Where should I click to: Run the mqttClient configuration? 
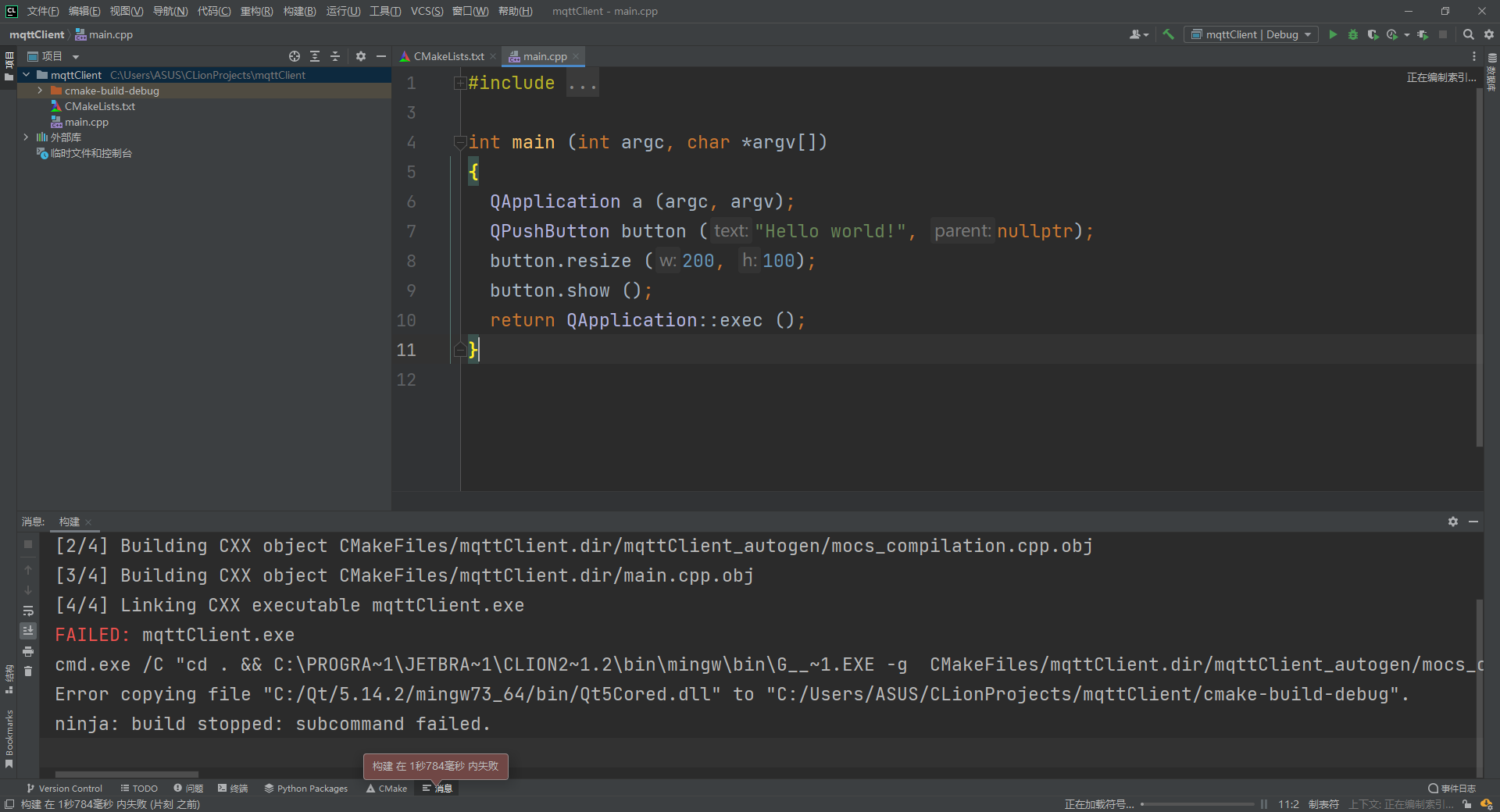coord(1333,34)
